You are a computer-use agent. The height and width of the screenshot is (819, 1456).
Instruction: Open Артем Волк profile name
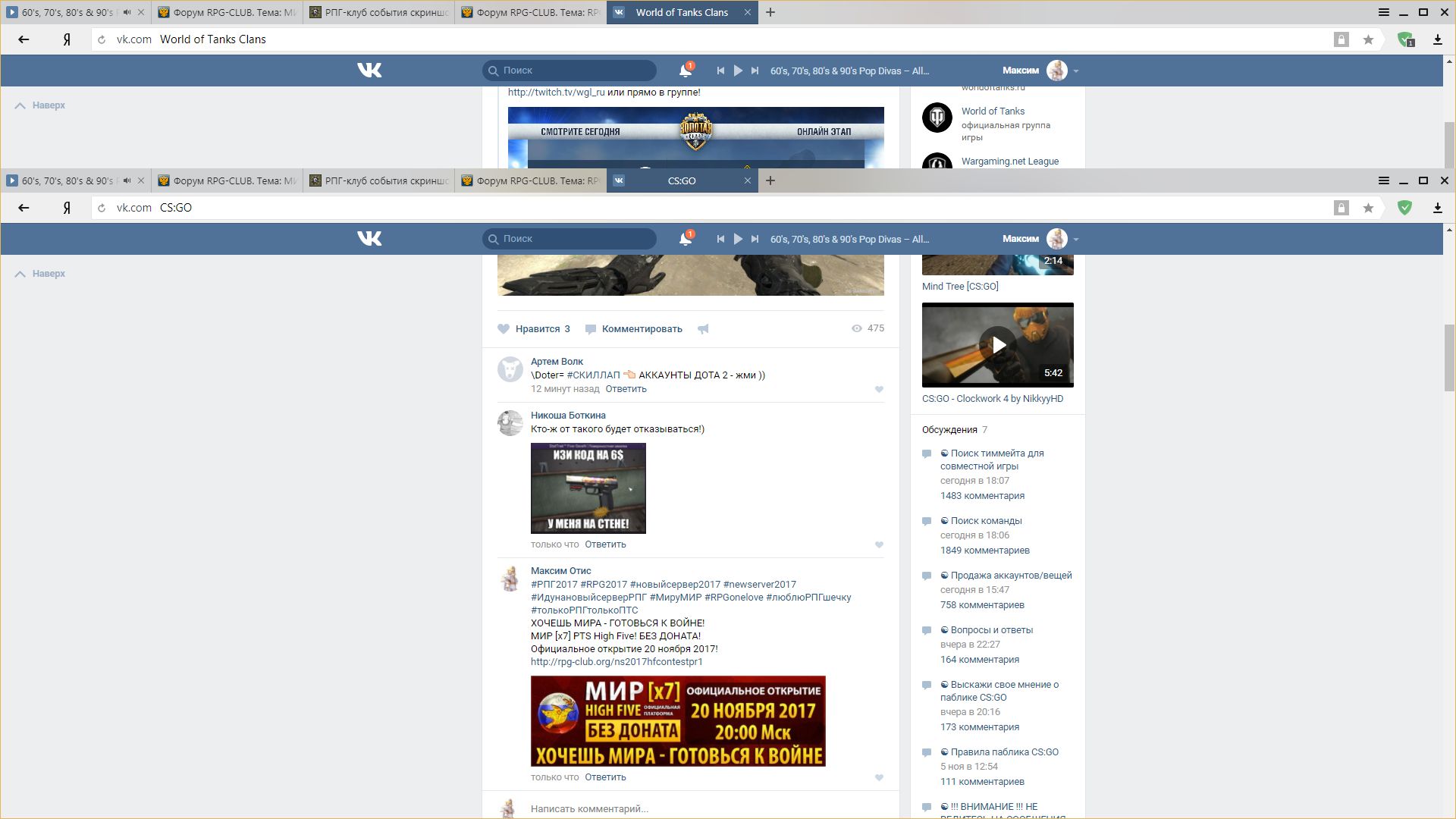557,362
